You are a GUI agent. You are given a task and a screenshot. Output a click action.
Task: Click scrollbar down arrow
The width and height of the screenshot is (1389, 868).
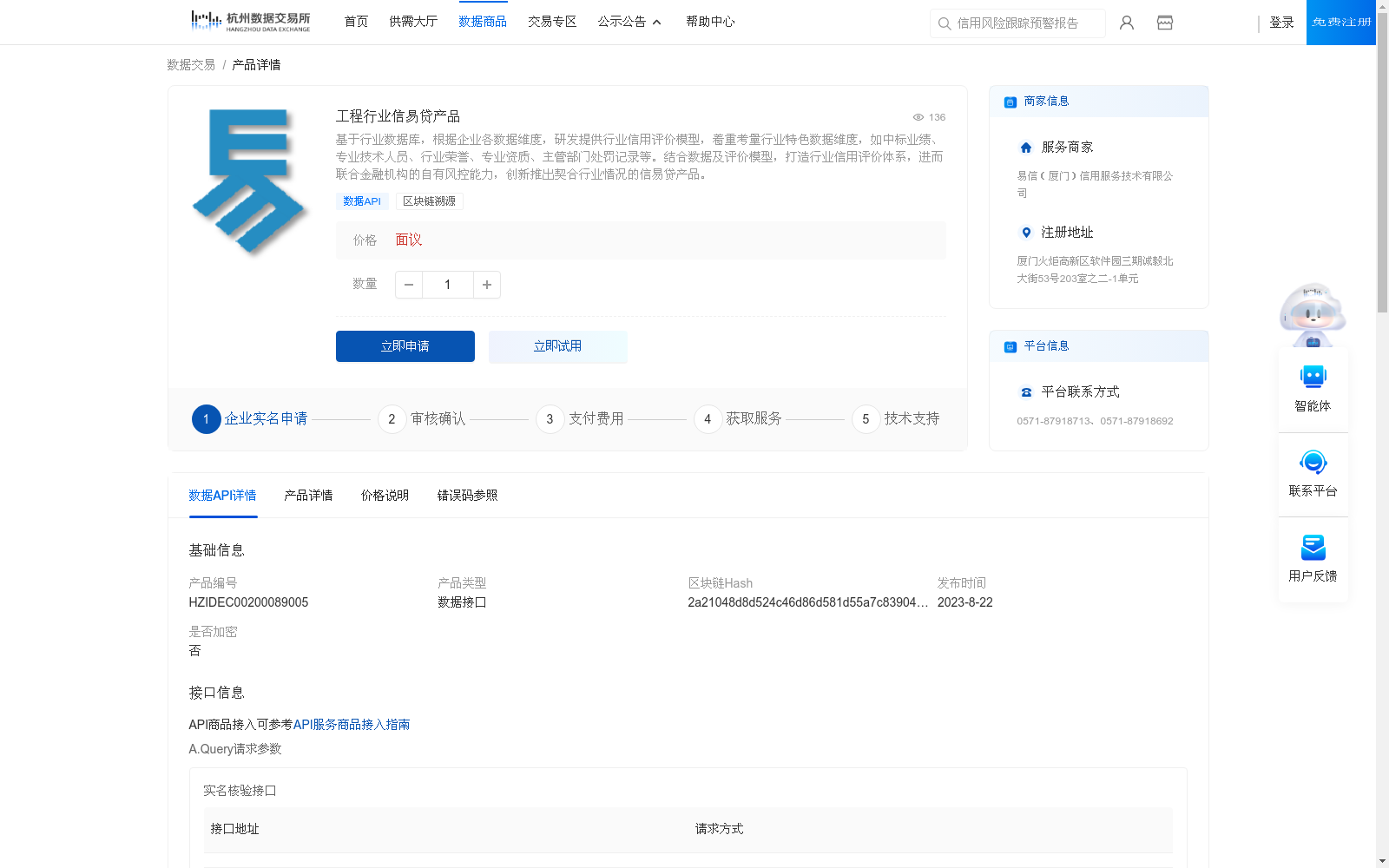coord(1382,861)
